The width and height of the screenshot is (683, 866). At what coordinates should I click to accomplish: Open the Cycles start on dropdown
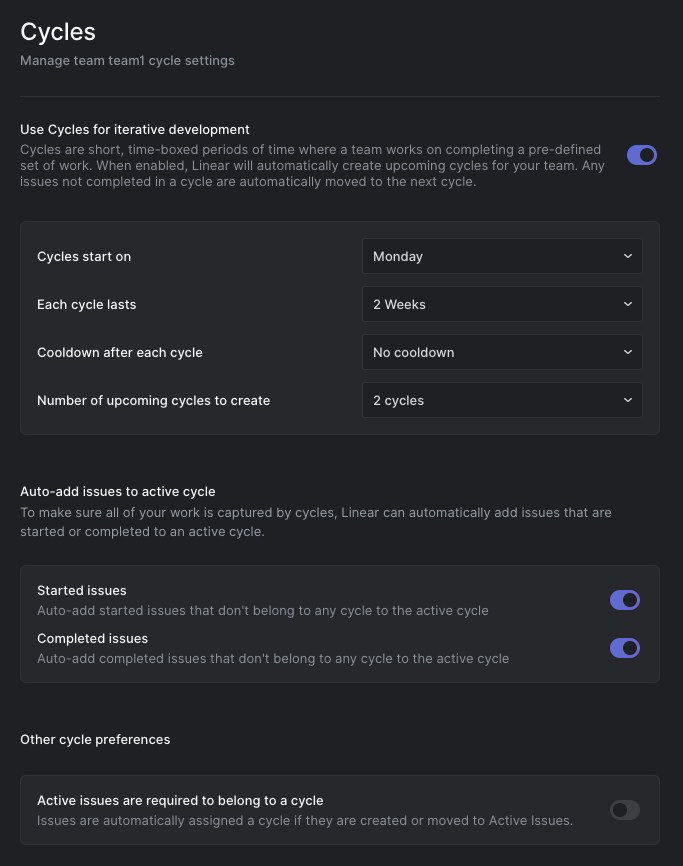(501, 256)
